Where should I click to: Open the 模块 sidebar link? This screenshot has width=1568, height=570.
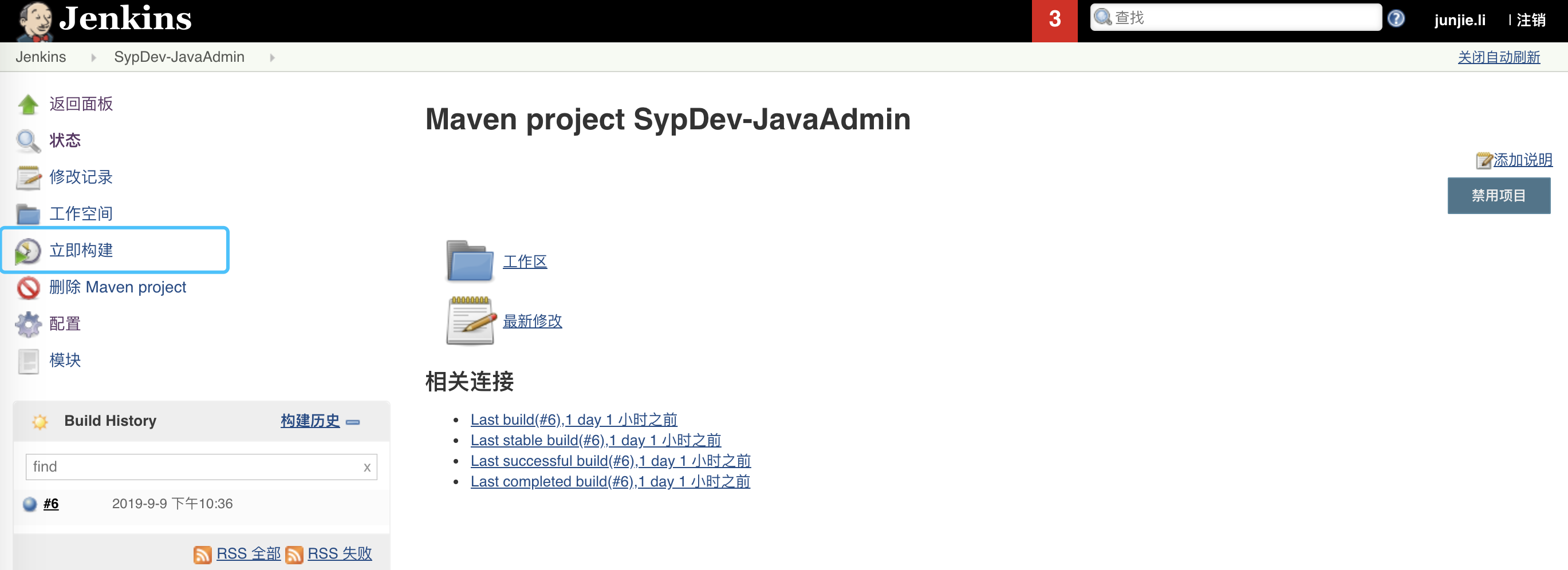click(65, 360)
